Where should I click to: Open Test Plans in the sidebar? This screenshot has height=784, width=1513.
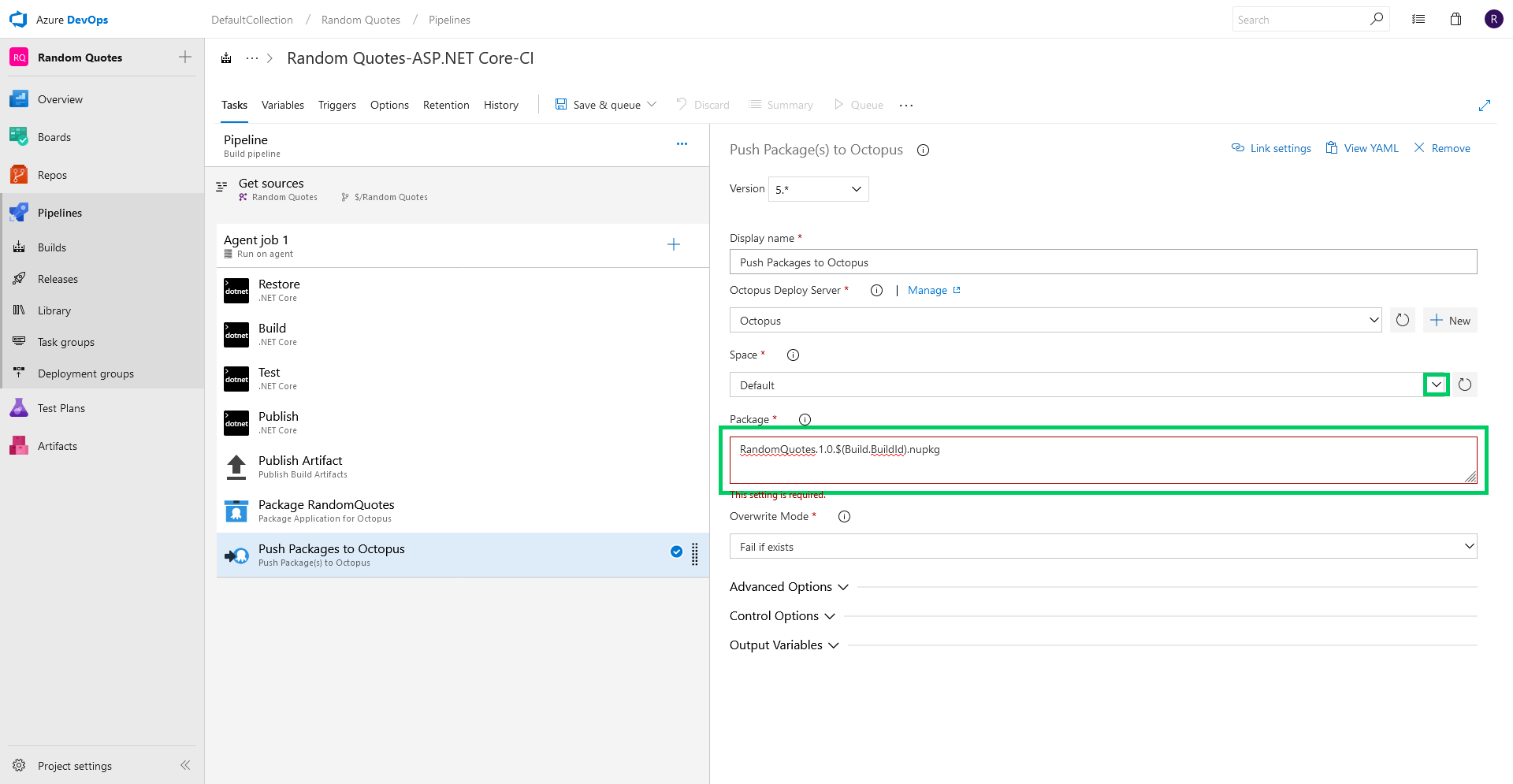coord(61,408)
